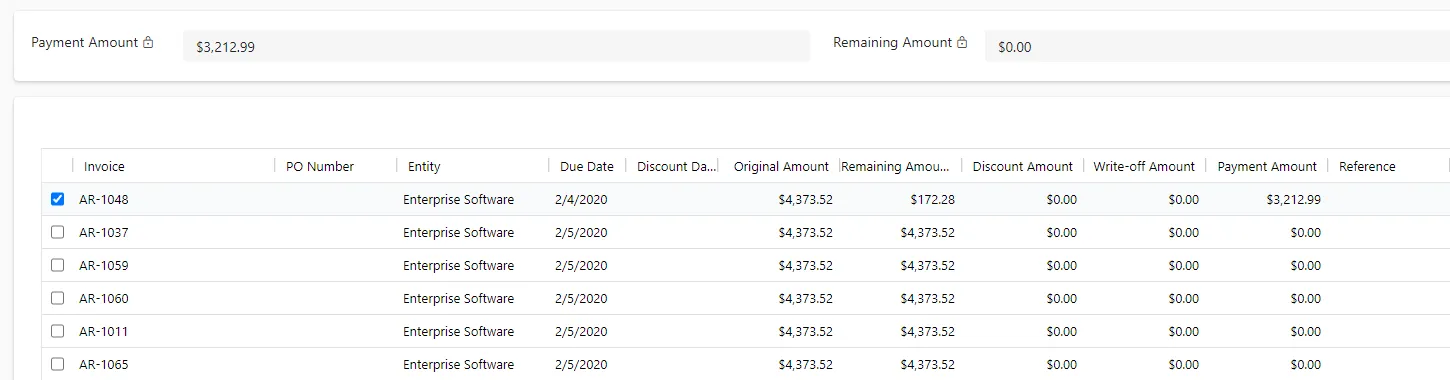
Task: Click the Remaining Amount field showing $0.00
Action: point(1217,46)
